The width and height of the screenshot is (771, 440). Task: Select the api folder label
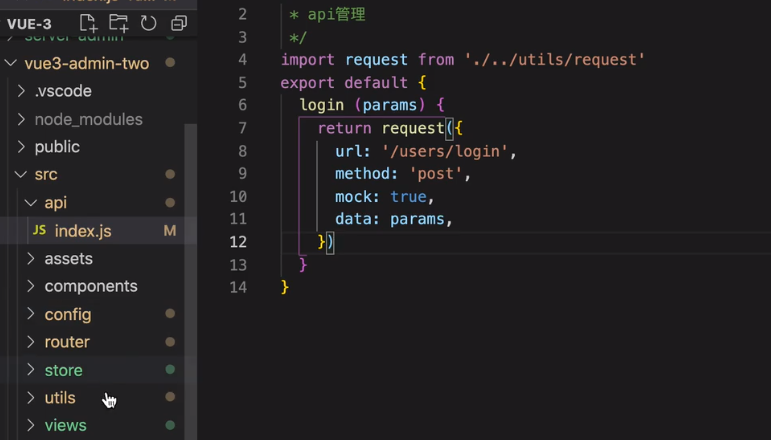point(56,203)
